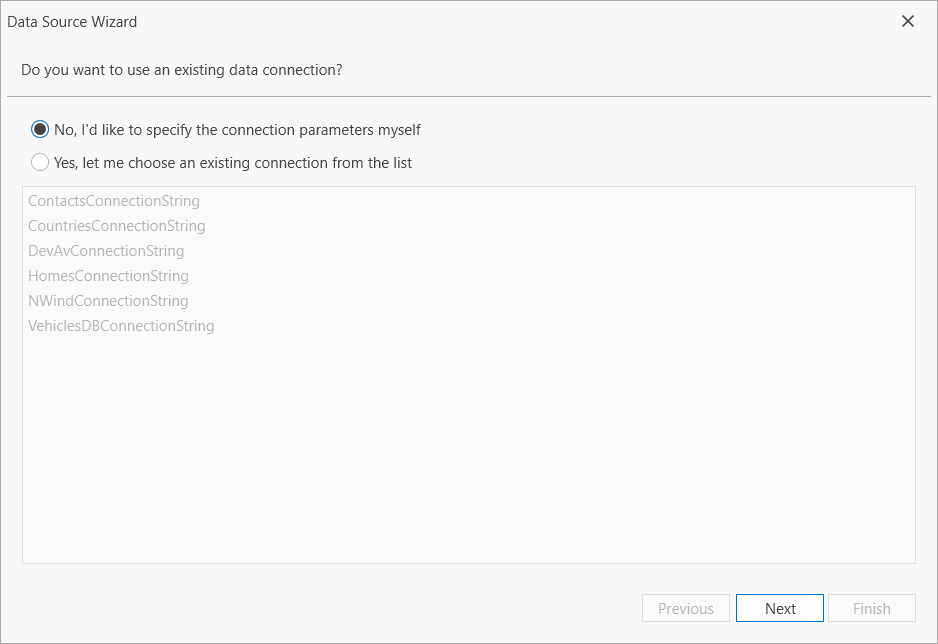Click VehiclesDBConnectionString entry

(121, 325)
